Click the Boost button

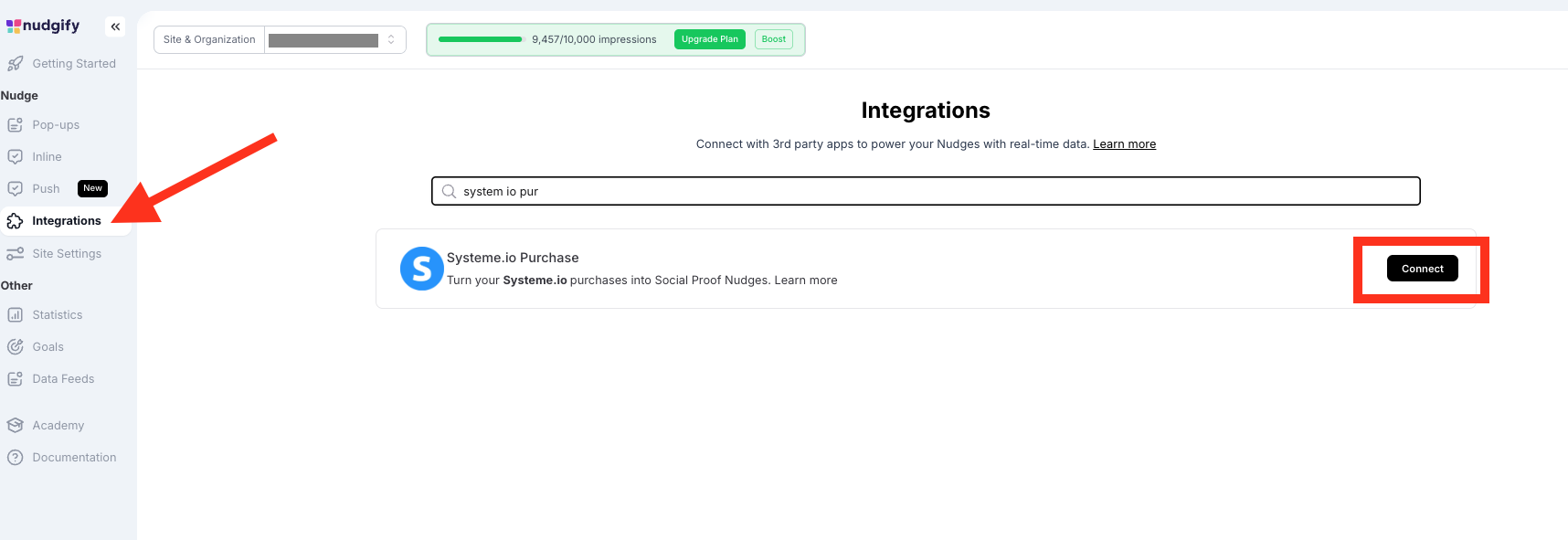pyautogui.click(x=774, y=39)
